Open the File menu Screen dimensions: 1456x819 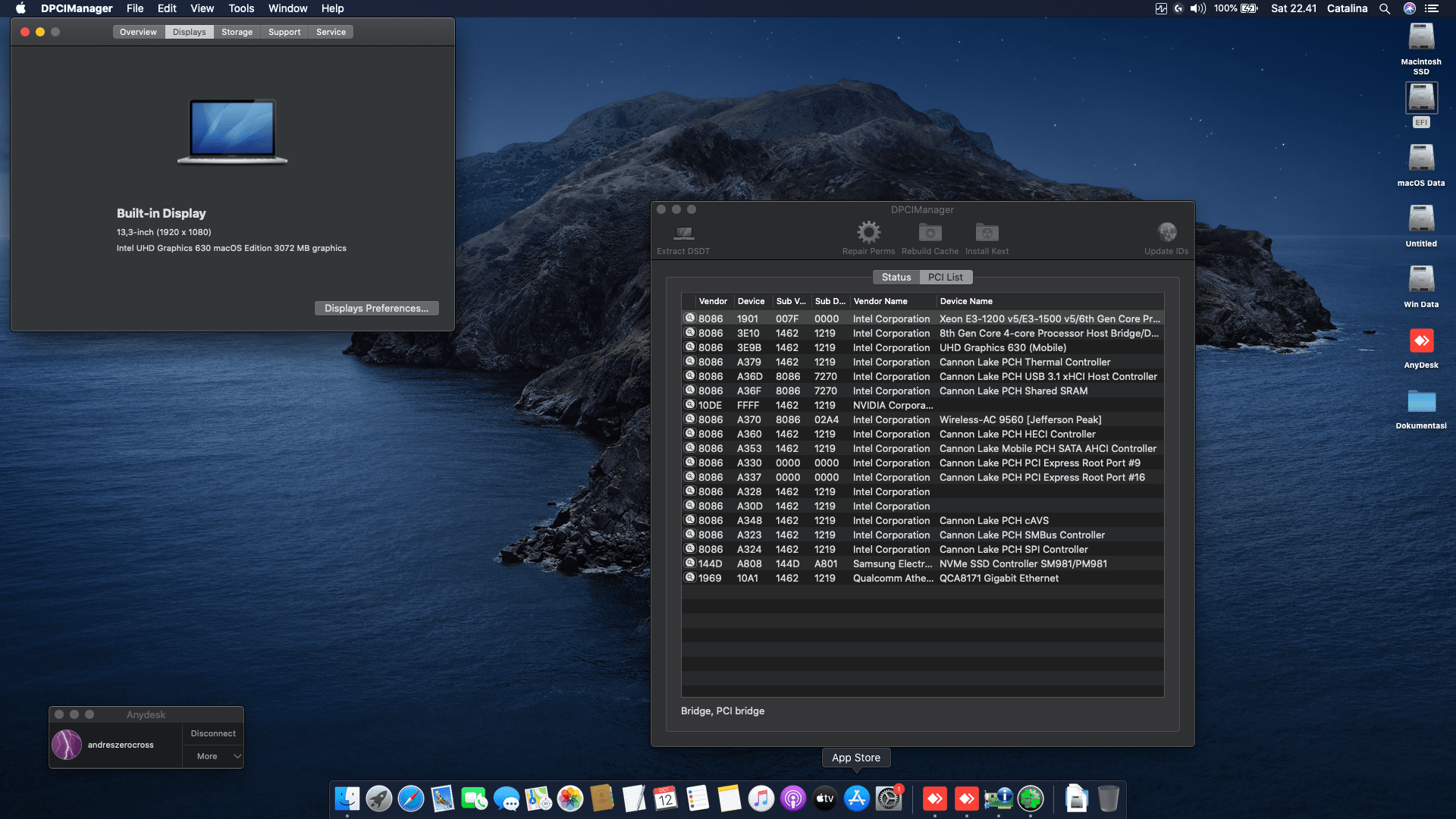click(135, 8)
